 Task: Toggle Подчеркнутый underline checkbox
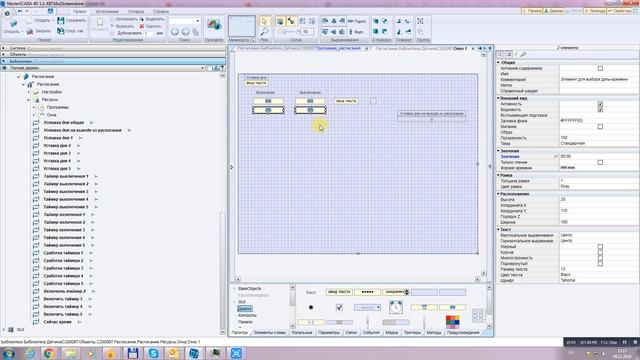[x=600, y=264]
